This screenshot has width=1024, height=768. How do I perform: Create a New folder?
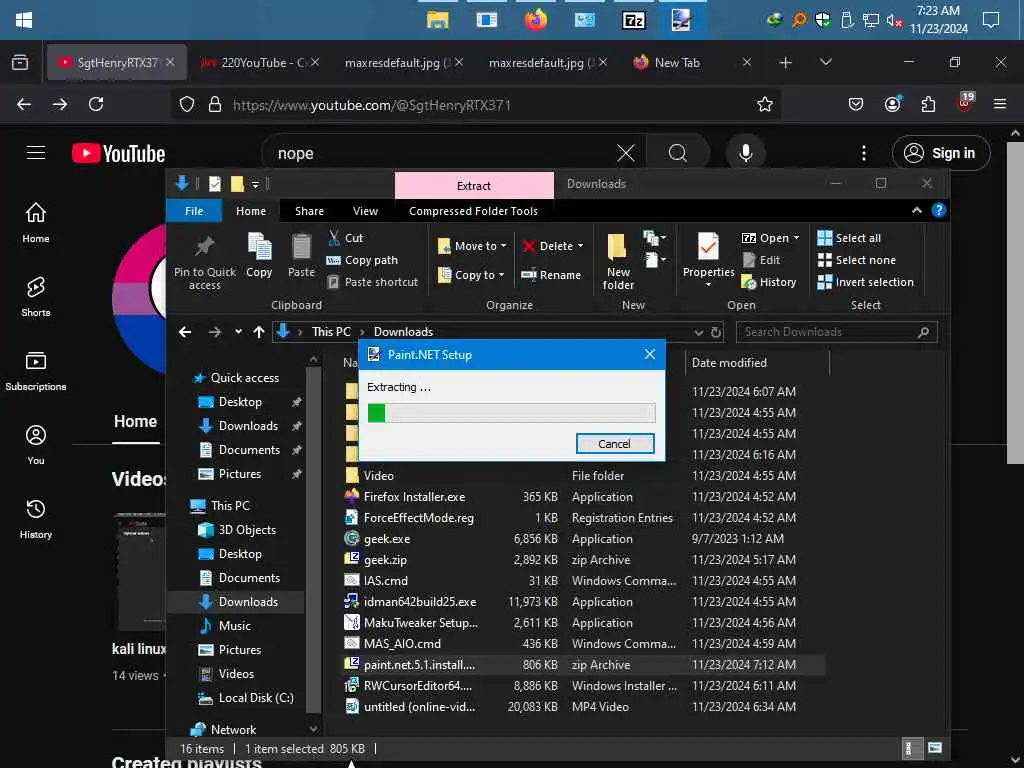(x=618, y=261)
